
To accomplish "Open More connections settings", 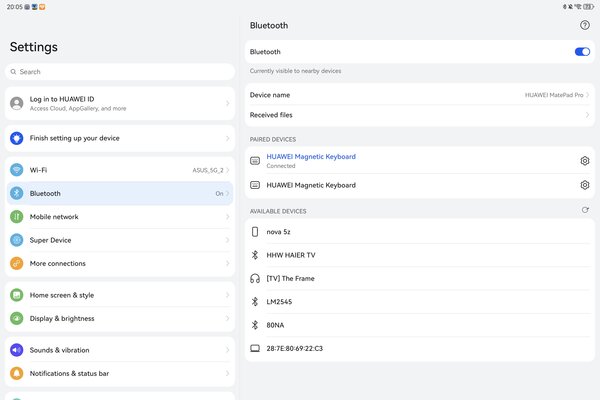I will 120,263.
